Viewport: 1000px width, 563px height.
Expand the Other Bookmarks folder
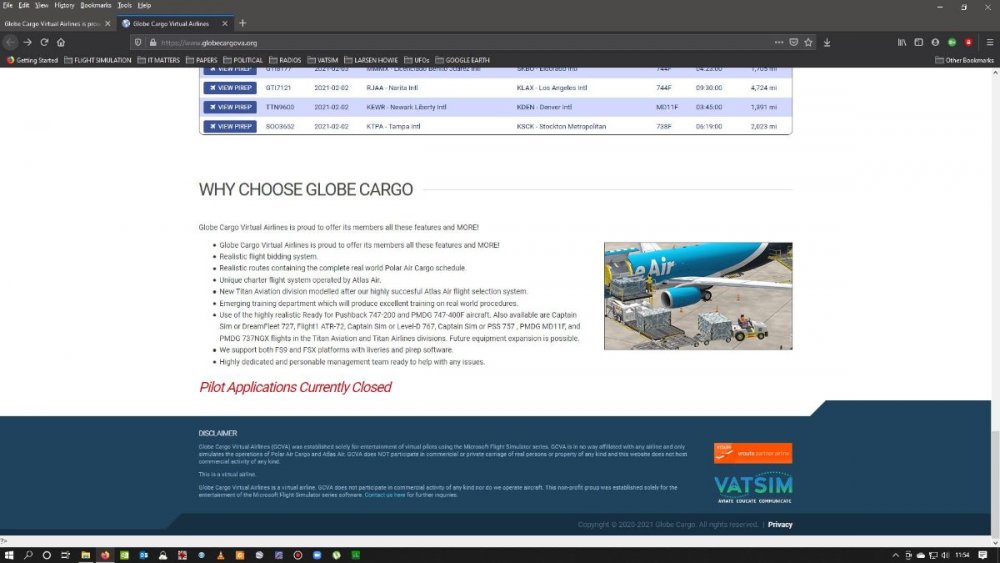(x=964, y=60)
